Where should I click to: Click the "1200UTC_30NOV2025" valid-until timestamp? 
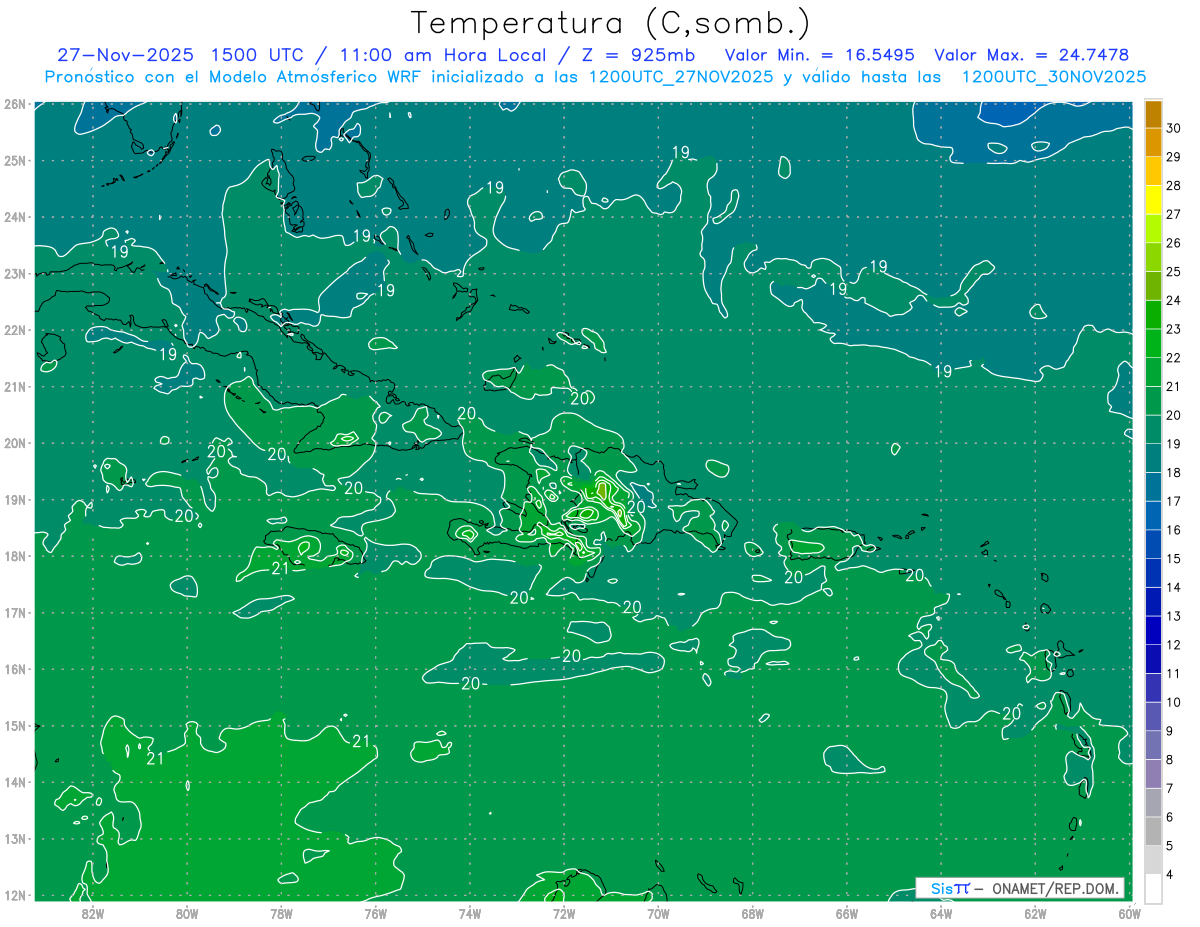pyautogui.click(x=1053, y=77)
